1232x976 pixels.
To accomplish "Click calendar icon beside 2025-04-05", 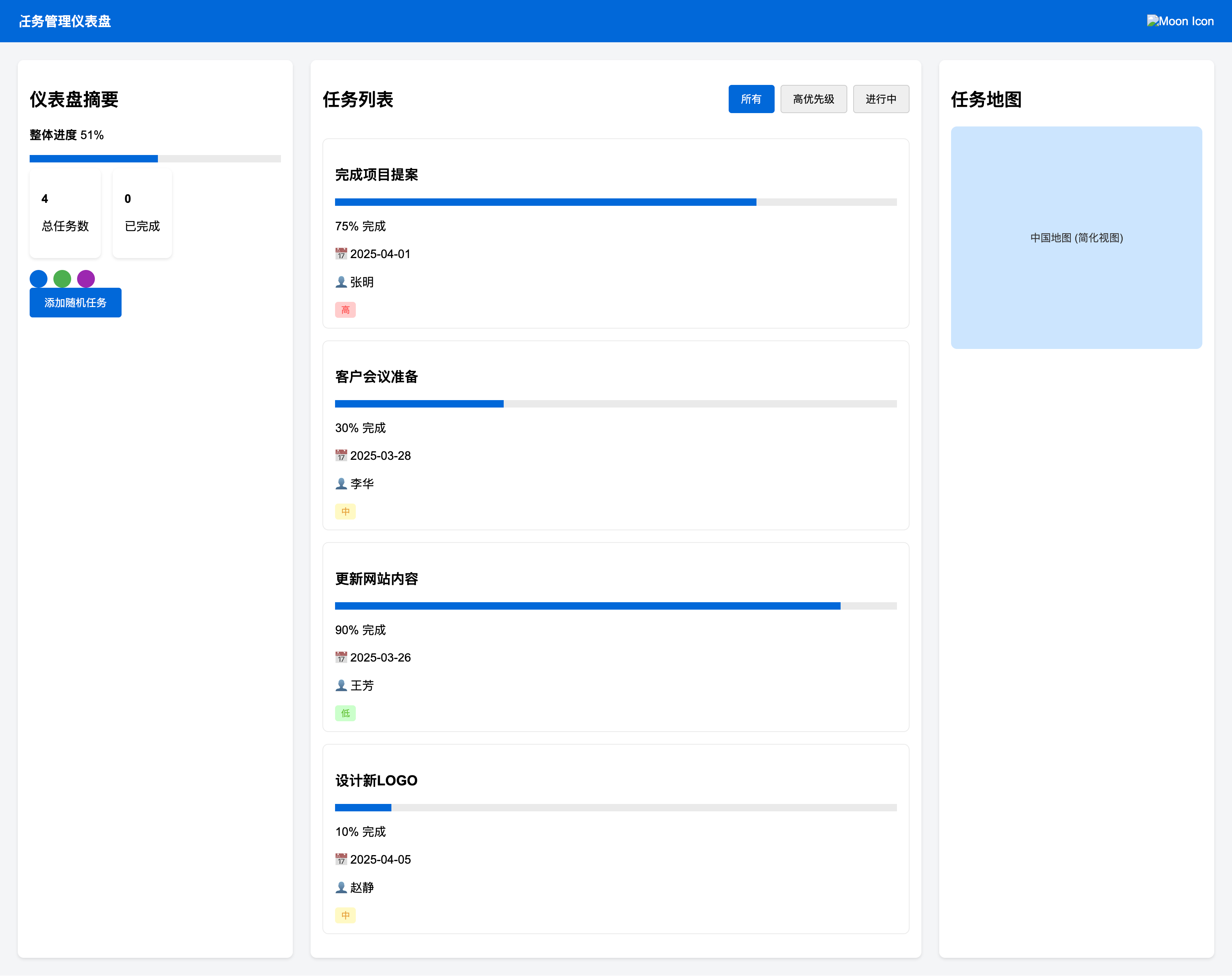I will [341, 859].
